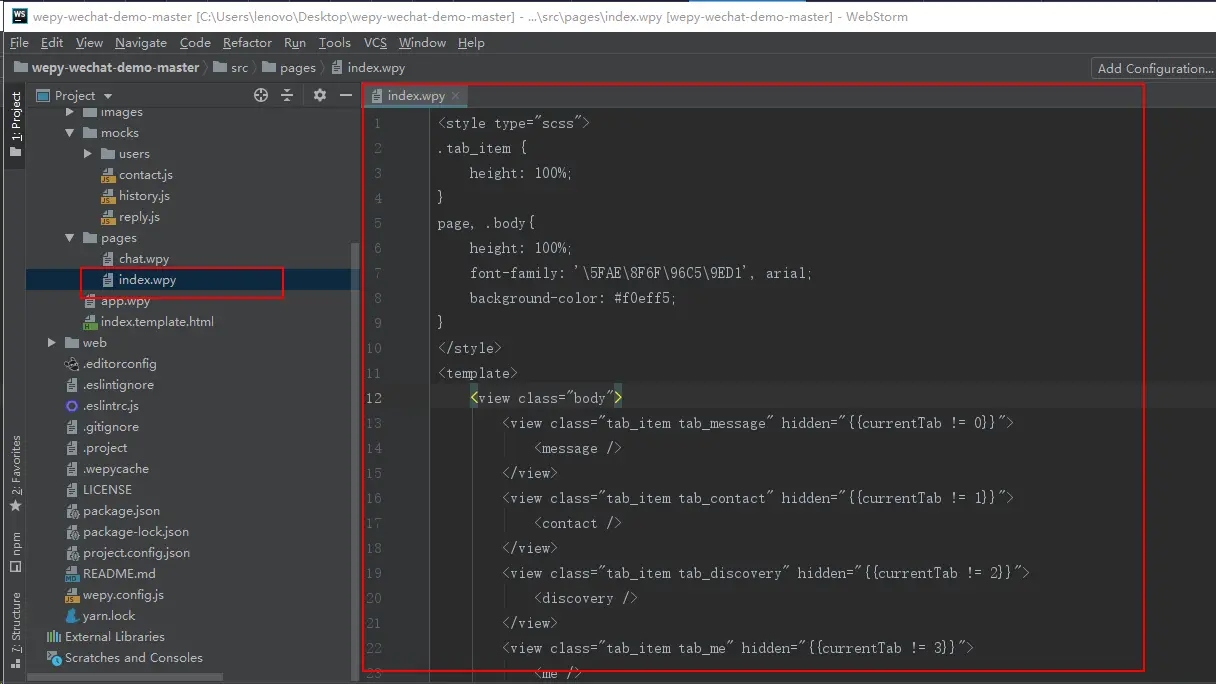Open the Help menu
The image size is (1216, 684).
[x=471, y=42]
